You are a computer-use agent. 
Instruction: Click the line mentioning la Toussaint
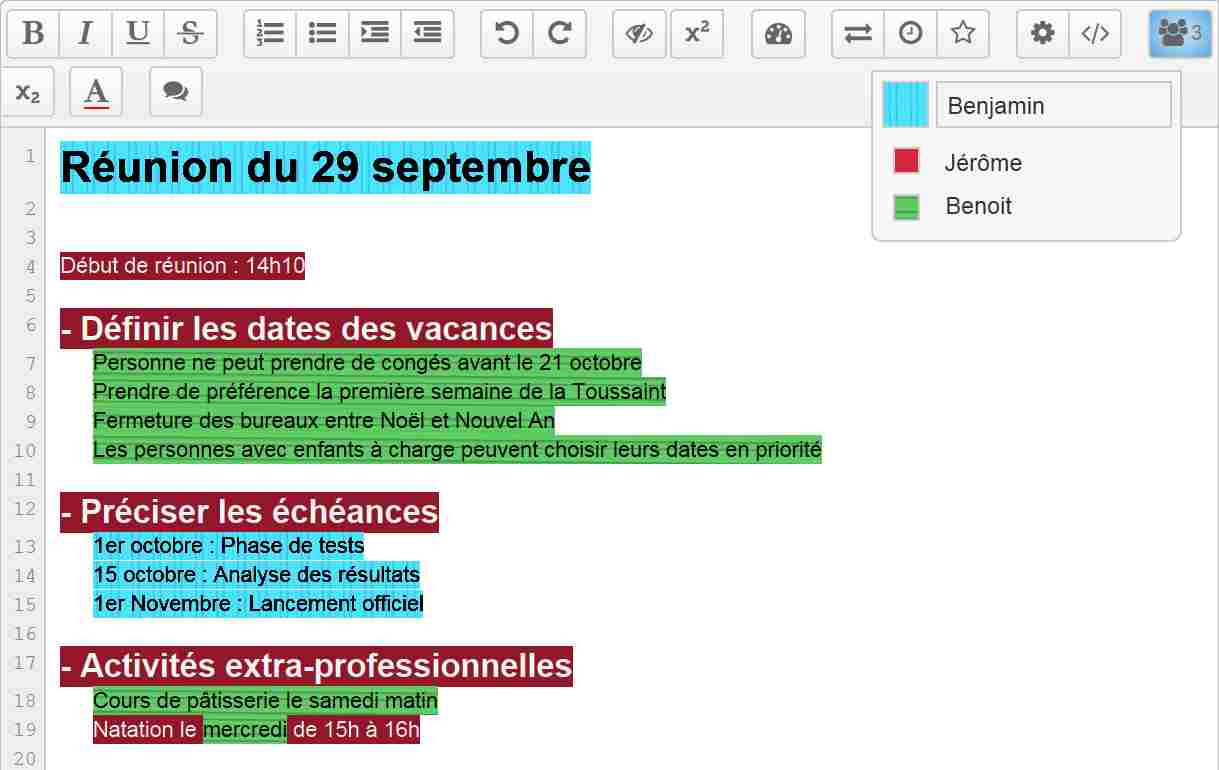[379, 391]
